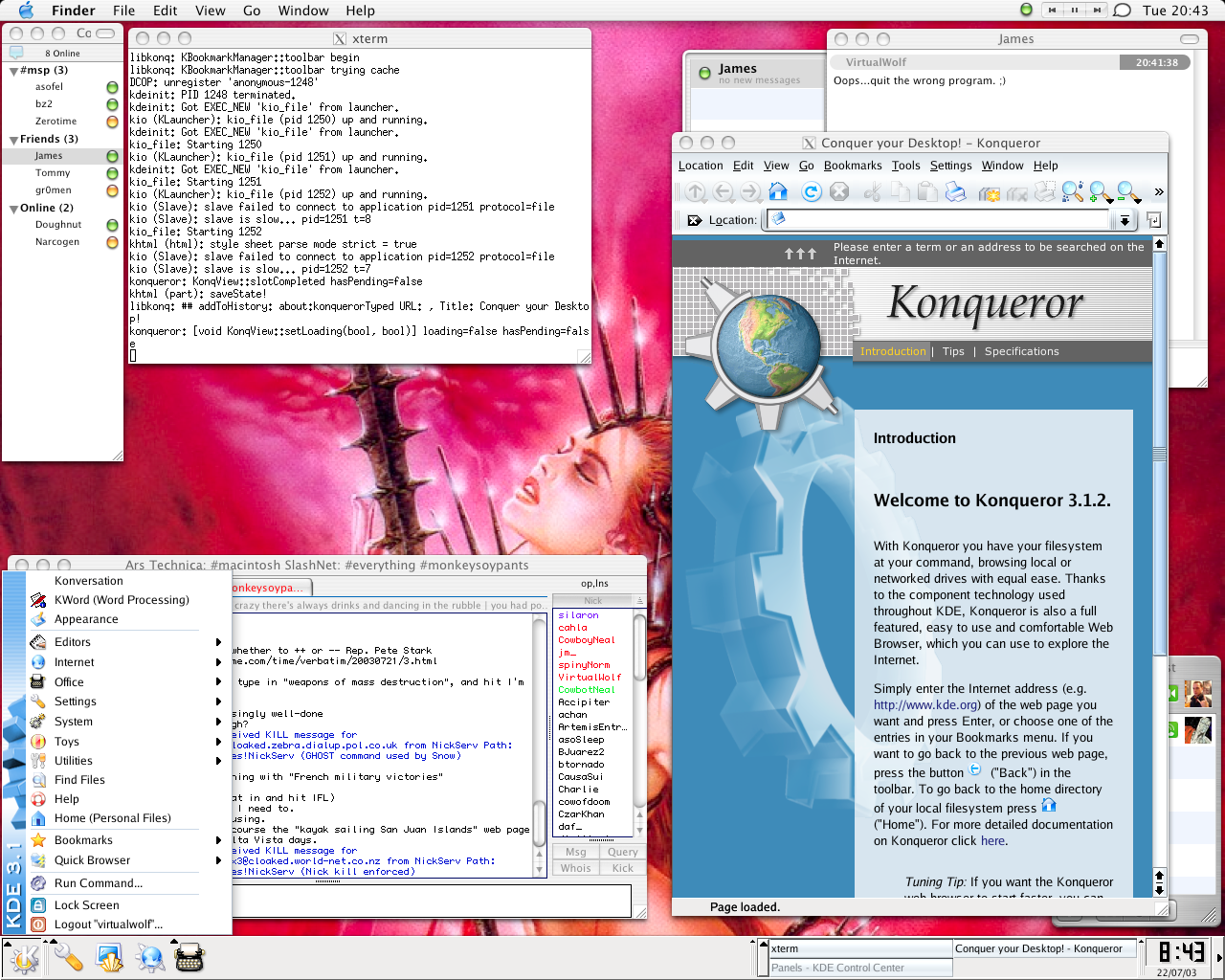
Task: Collapse the Friends (3) buddy group
Action: [13, 140]
